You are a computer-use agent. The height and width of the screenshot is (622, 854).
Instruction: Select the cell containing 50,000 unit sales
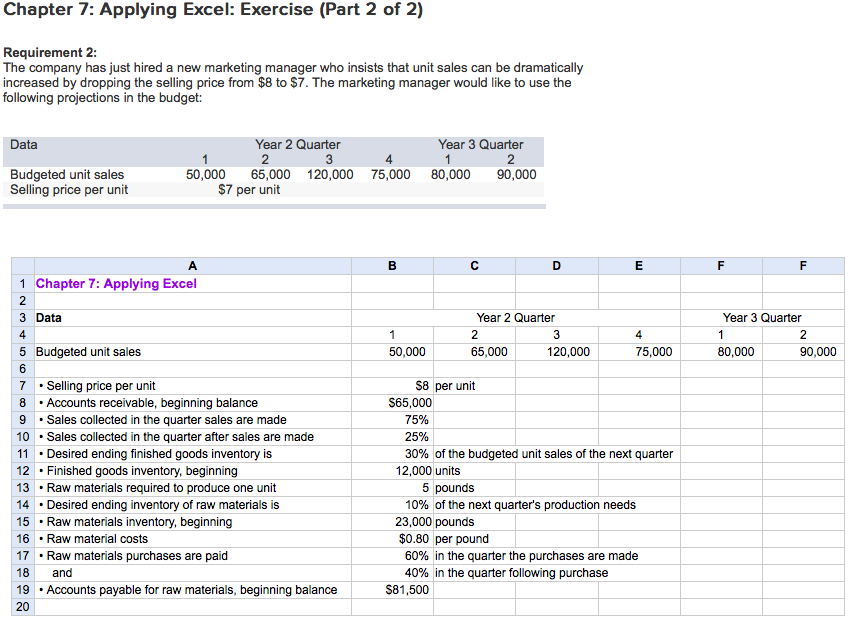(x=391, y=351)
